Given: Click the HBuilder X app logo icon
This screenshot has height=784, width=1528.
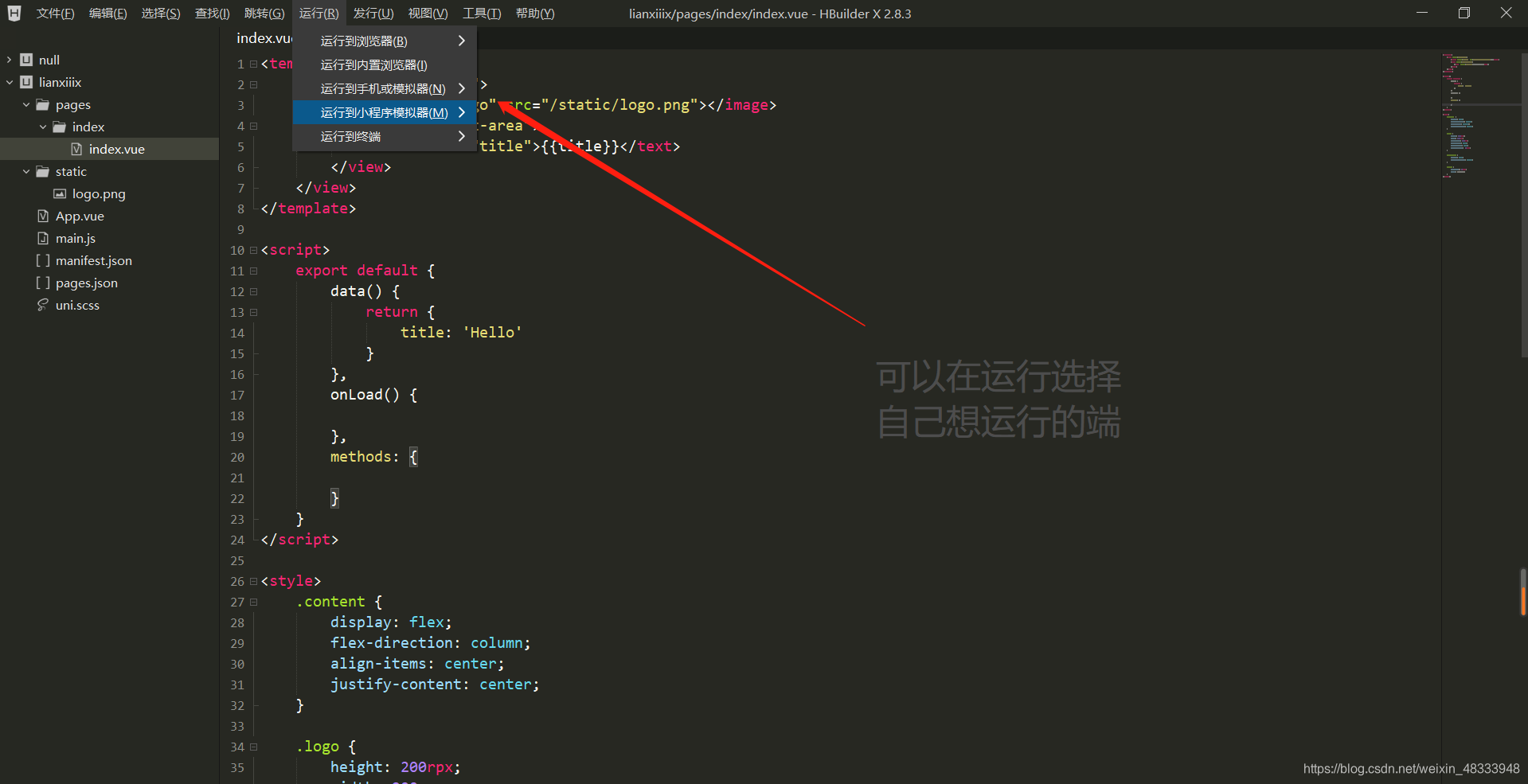Looking at the screenshot, I should coord(14,14).
